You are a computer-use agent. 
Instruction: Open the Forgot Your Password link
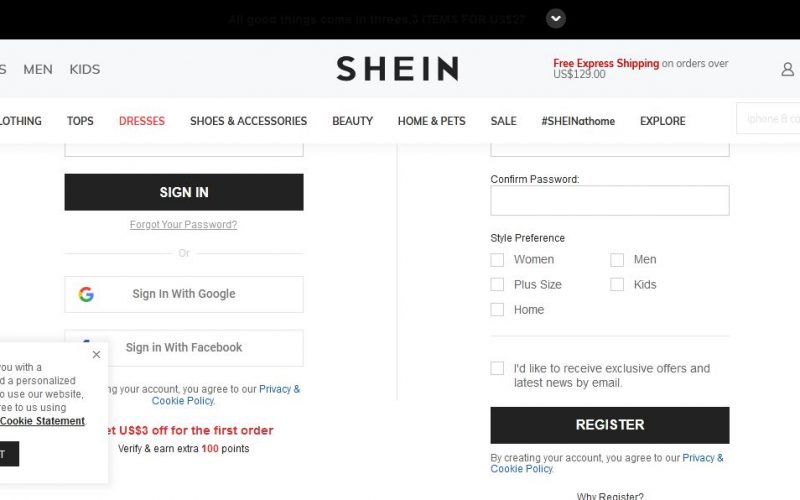(x=183, y=224)
